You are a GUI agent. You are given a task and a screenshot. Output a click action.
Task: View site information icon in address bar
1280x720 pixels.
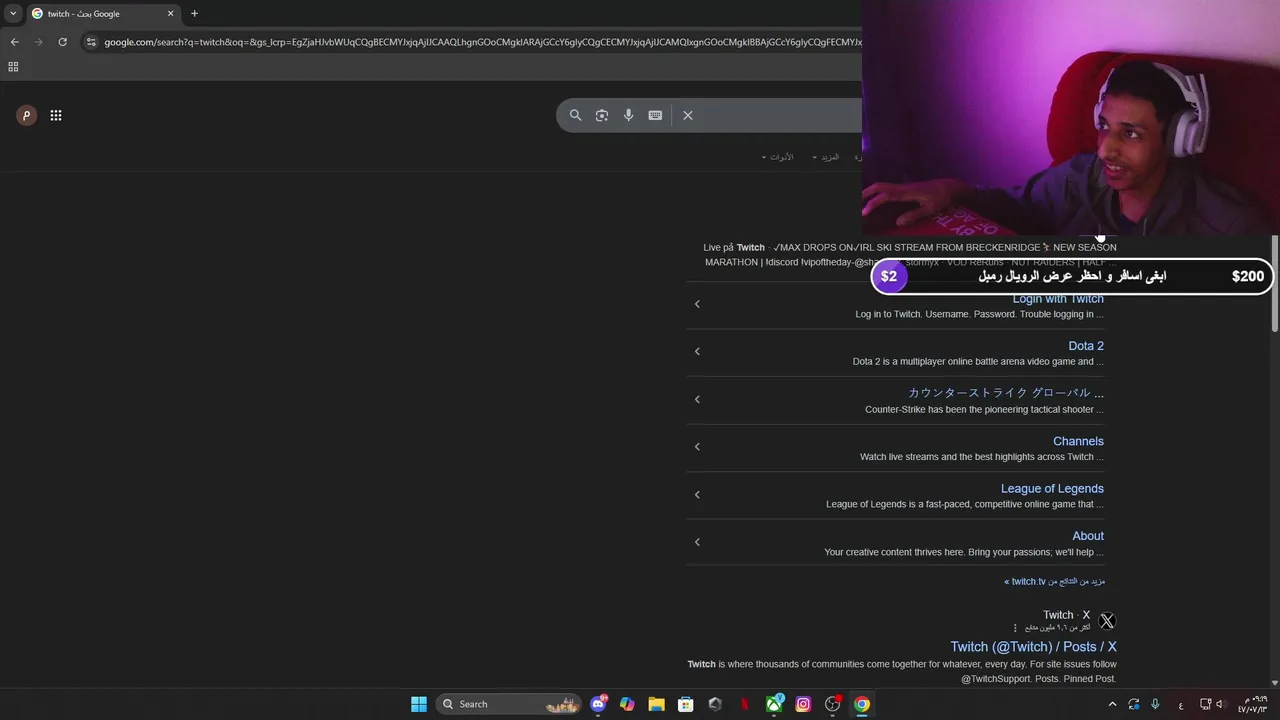[91, 42]
